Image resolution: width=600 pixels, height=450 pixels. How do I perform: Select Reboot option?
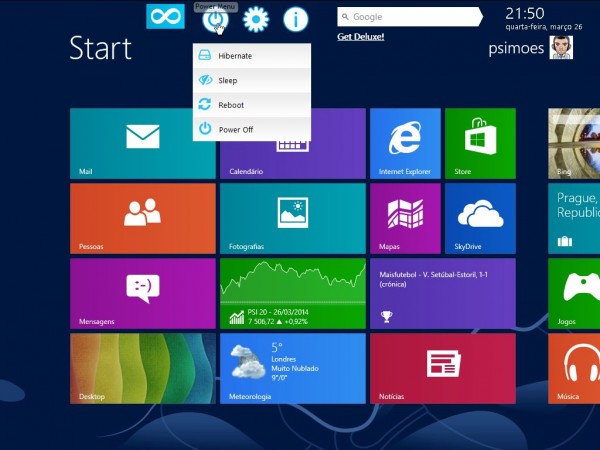[x=252, y=105]
